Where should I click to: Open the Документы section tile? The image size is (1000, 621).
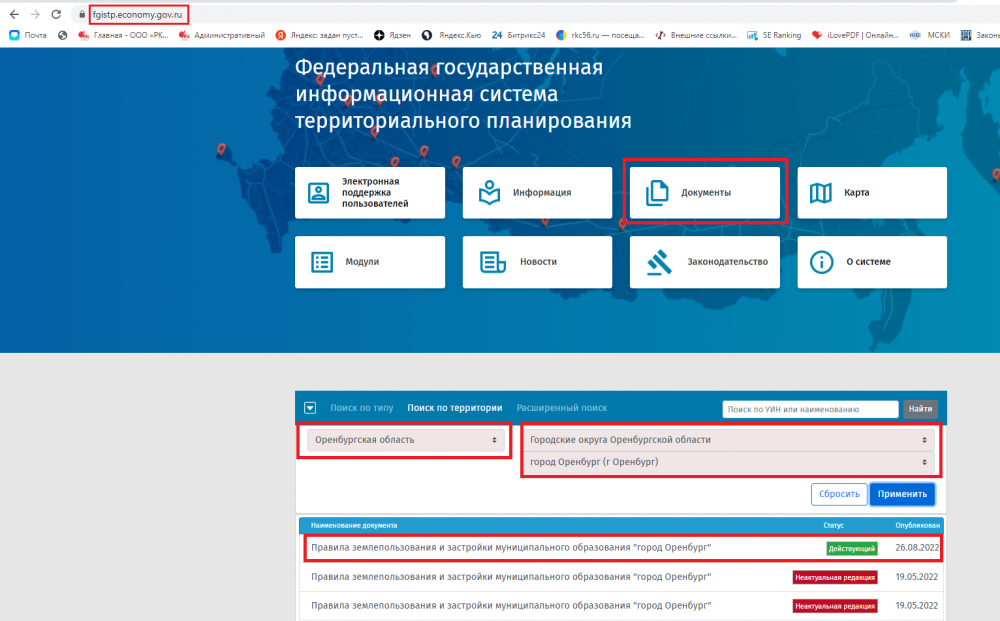click(705, 192)
